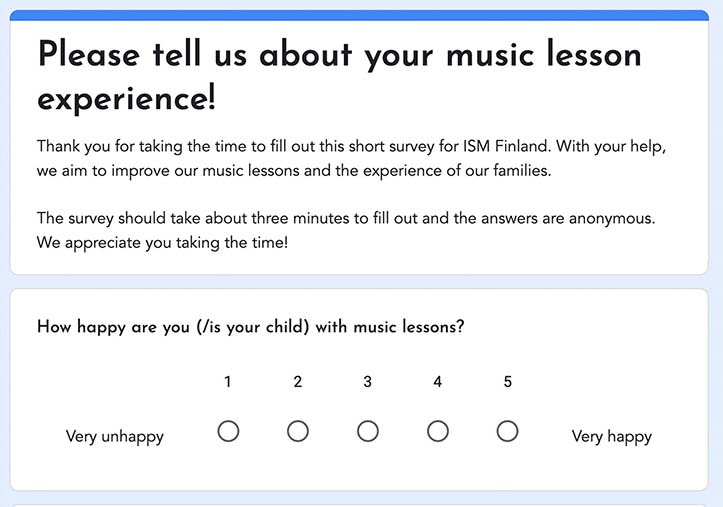Image resolution: width=723 pixels, height=507 pixels.
Task: Click the blue accent bar atop form
Action: tap(359, 15)
